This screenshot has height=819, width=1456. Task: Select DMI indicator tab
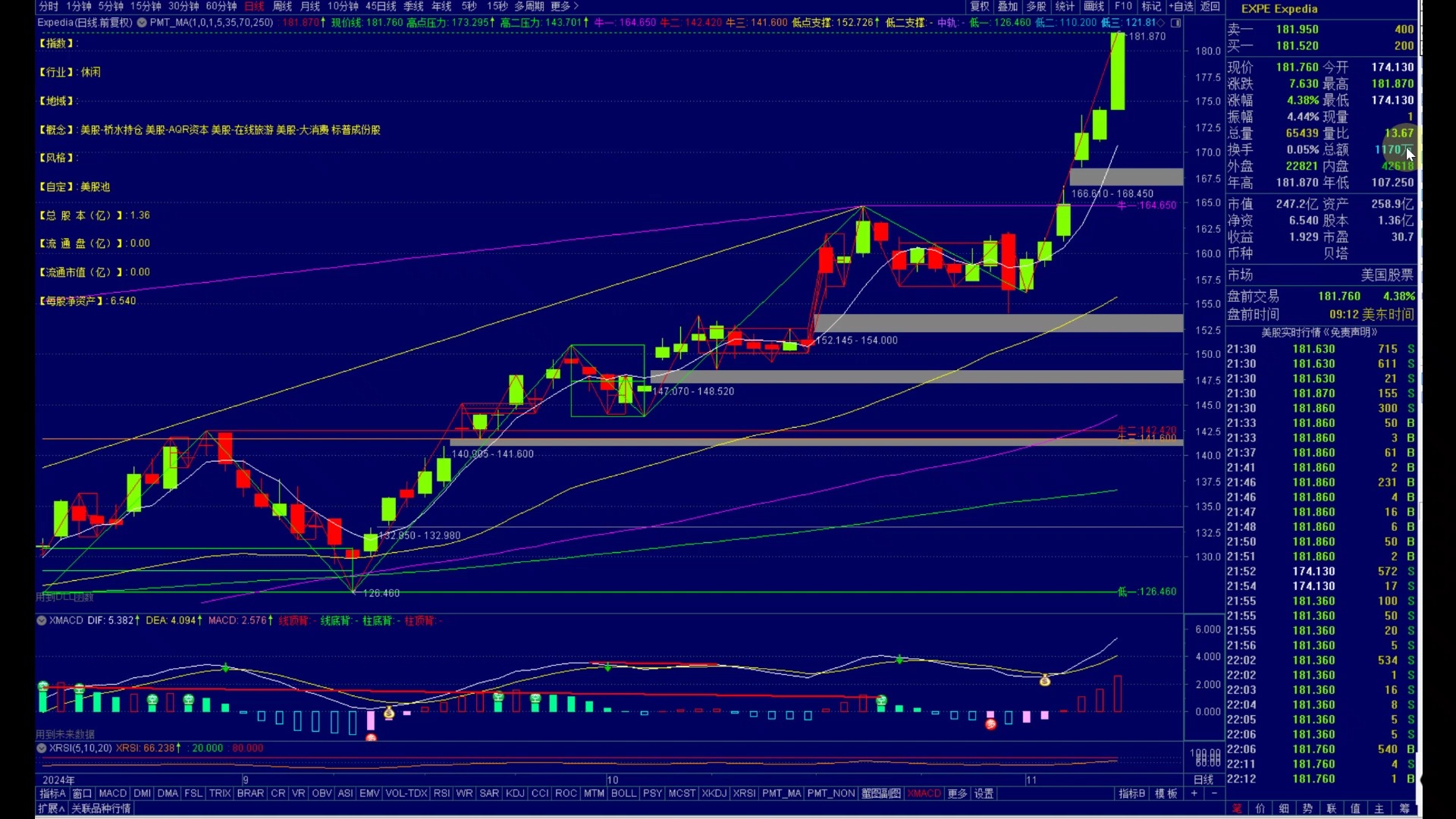[143, 793]
